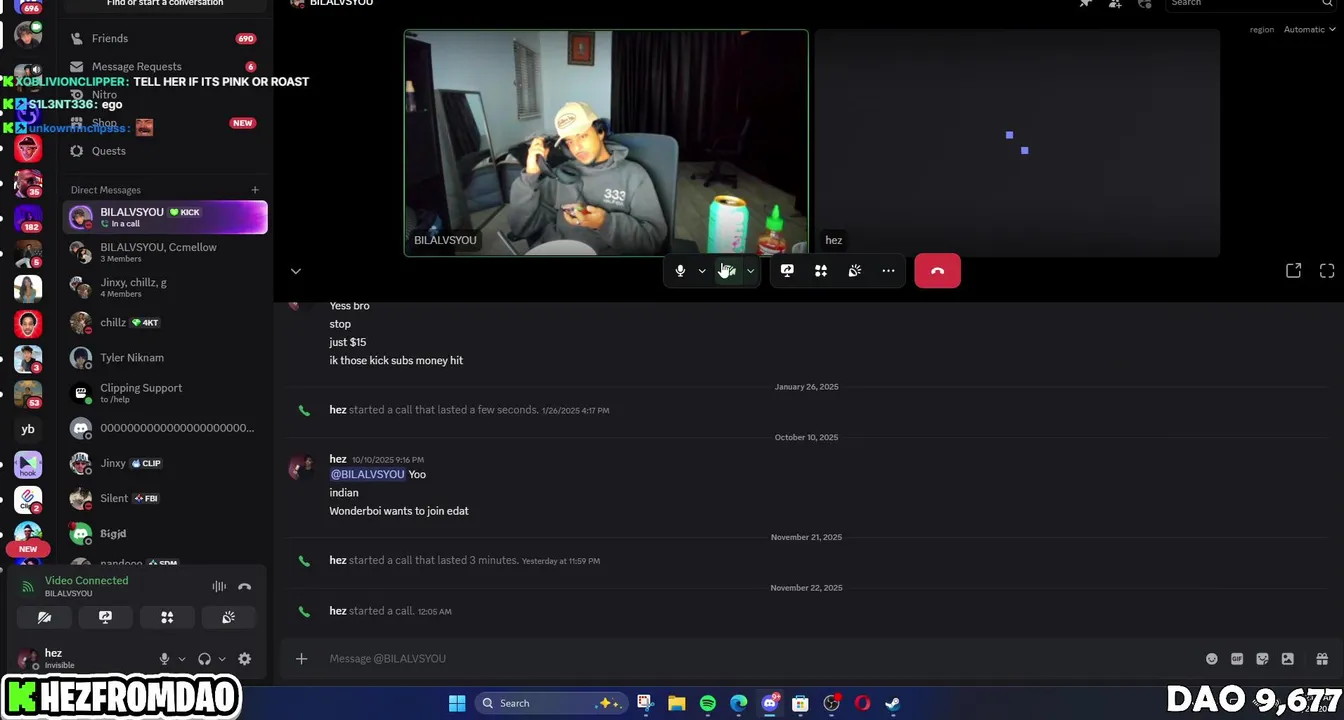This screenshot has height=720, width=1344.
Task: Open activities from voice panel
Action: tap(167, 618)
